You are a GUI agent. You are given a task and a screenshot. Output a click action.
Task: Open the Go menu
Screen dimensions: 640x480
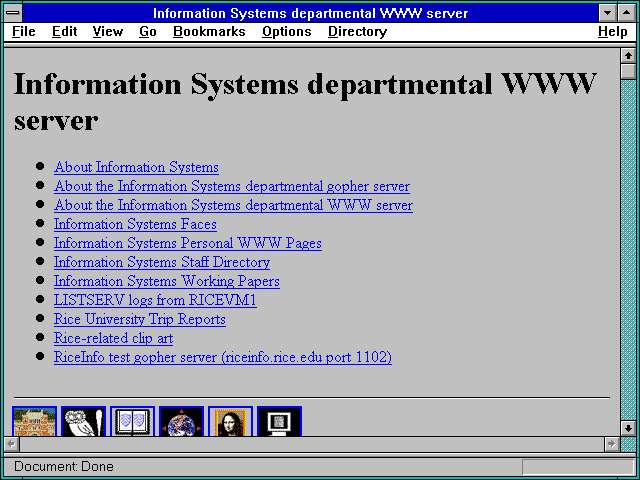148,32
